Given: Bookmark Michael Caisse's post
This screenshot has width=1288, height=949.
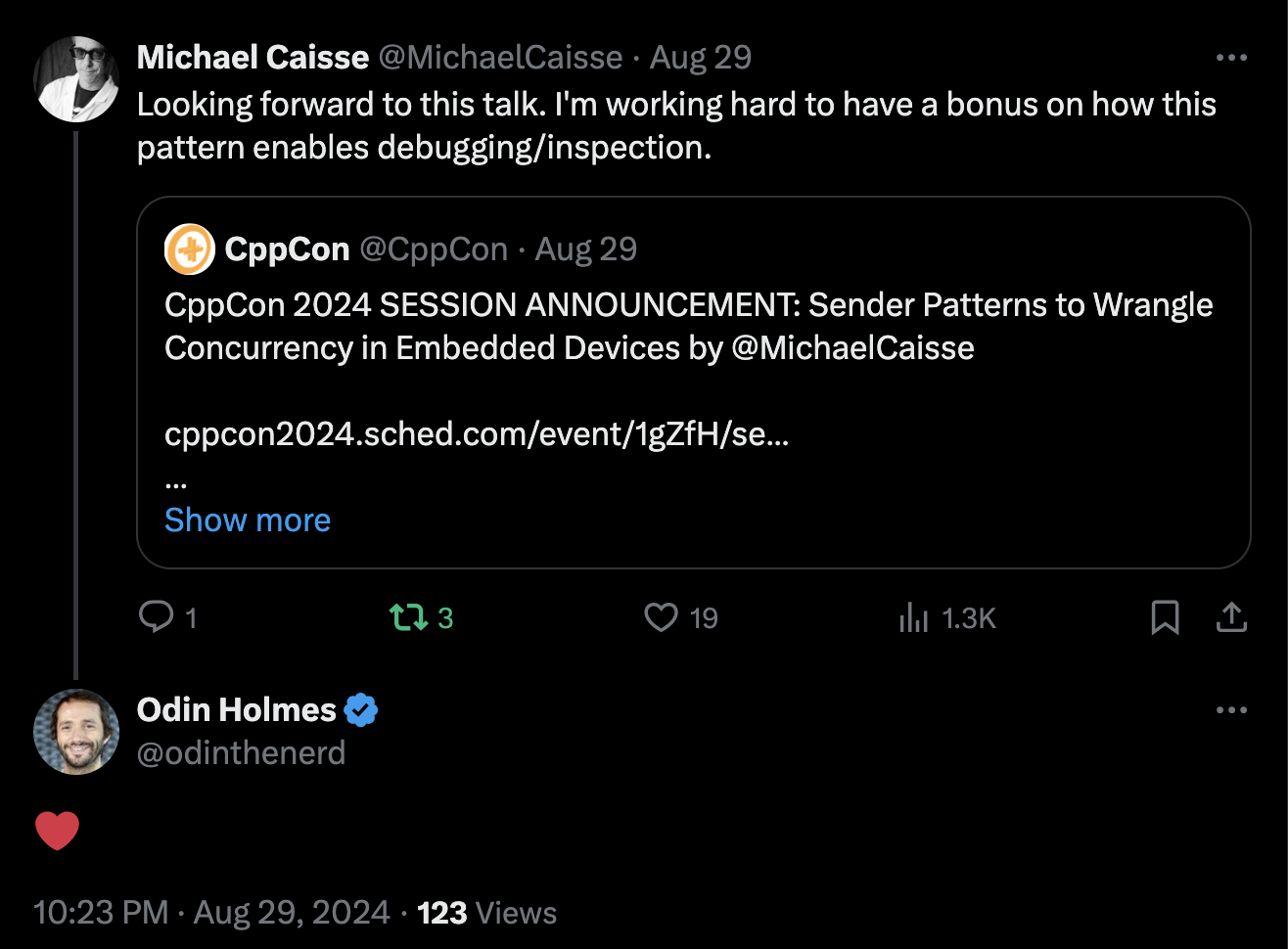Looking at the screenshot, I should 1165,617.
